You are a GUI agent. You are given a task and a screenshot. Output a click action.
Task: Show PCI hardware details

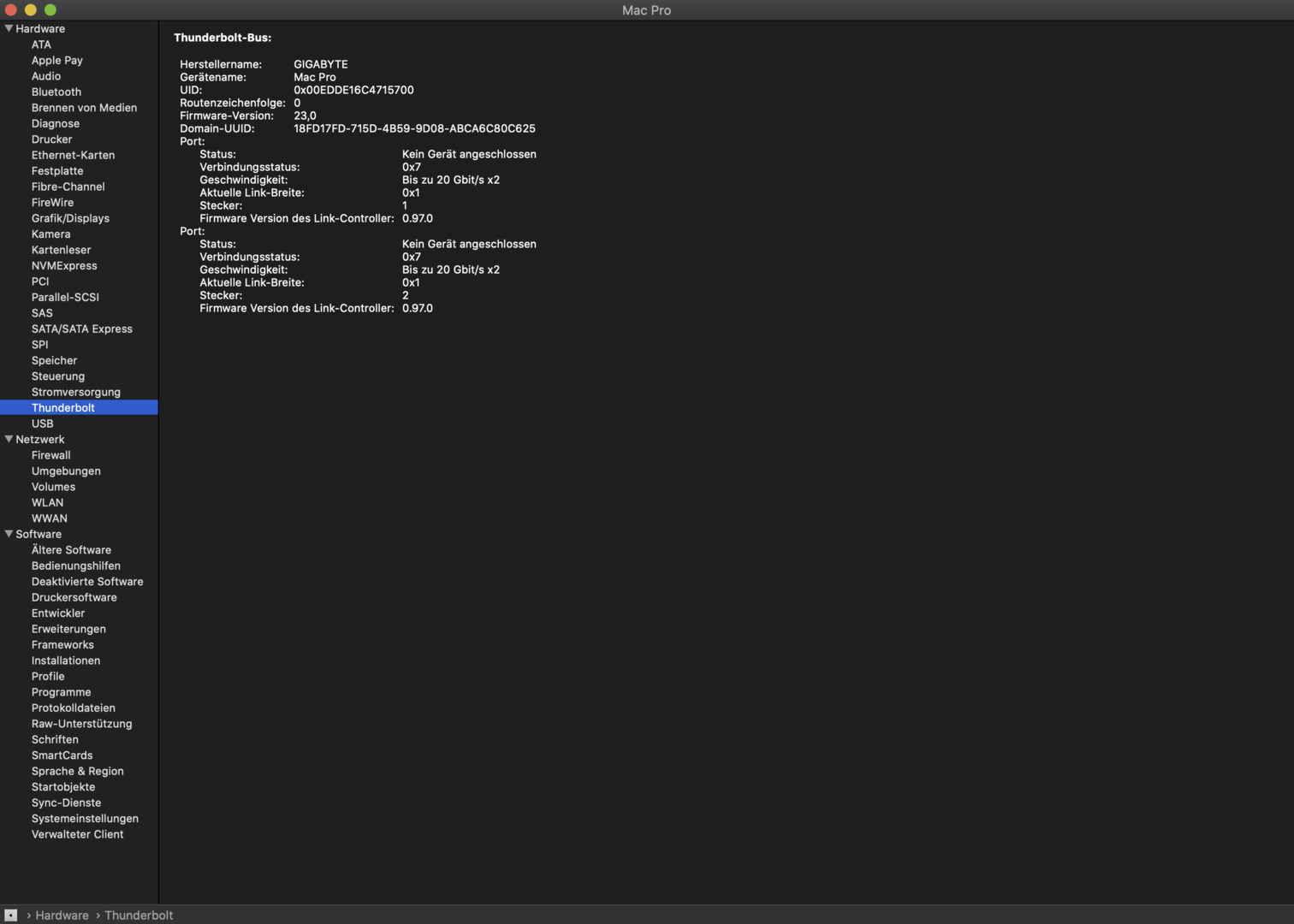pos(40,281)
